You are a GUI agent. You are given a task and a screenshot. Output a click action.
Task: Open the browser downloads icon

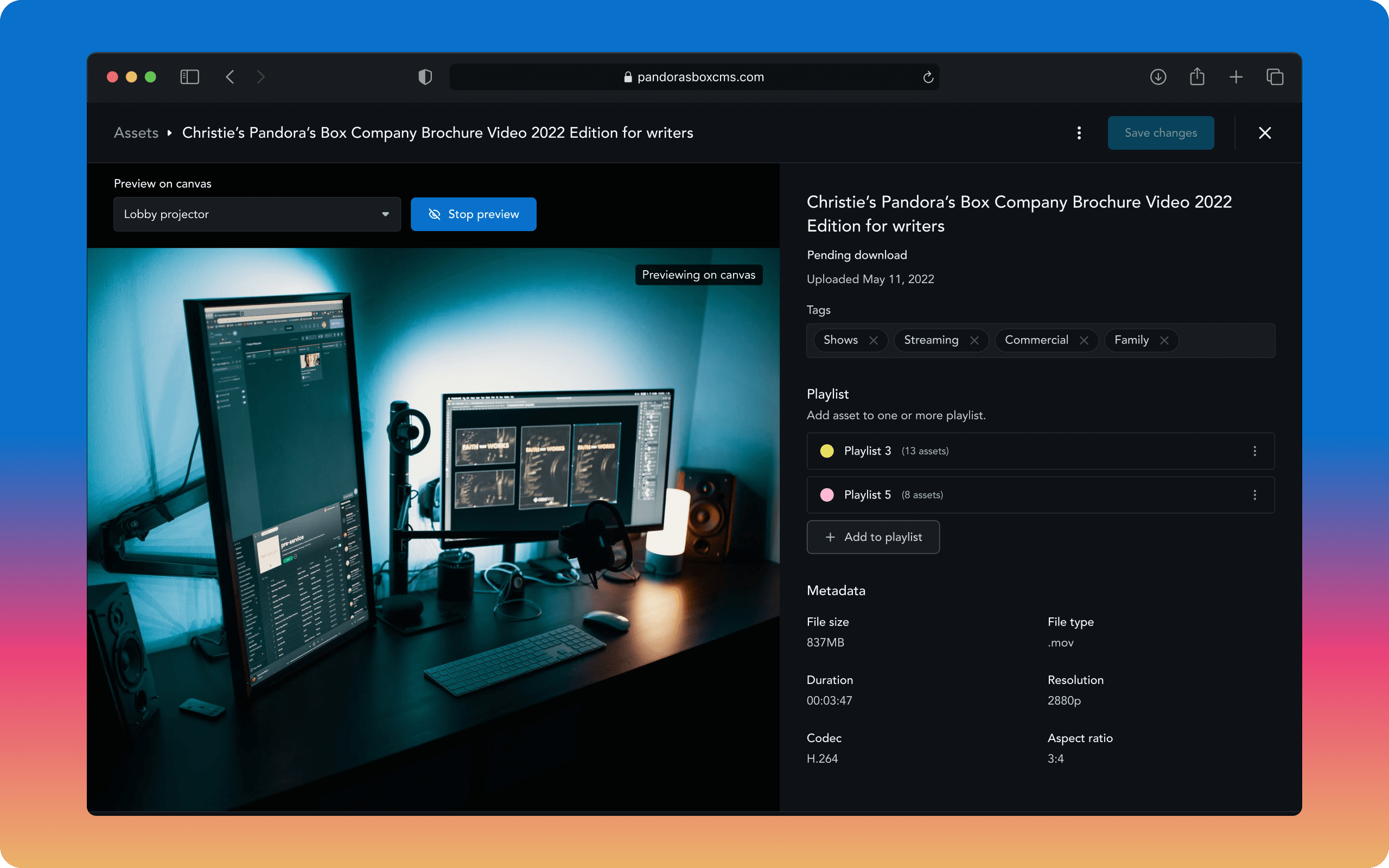pyautogui.click(x=1158, y=77)
